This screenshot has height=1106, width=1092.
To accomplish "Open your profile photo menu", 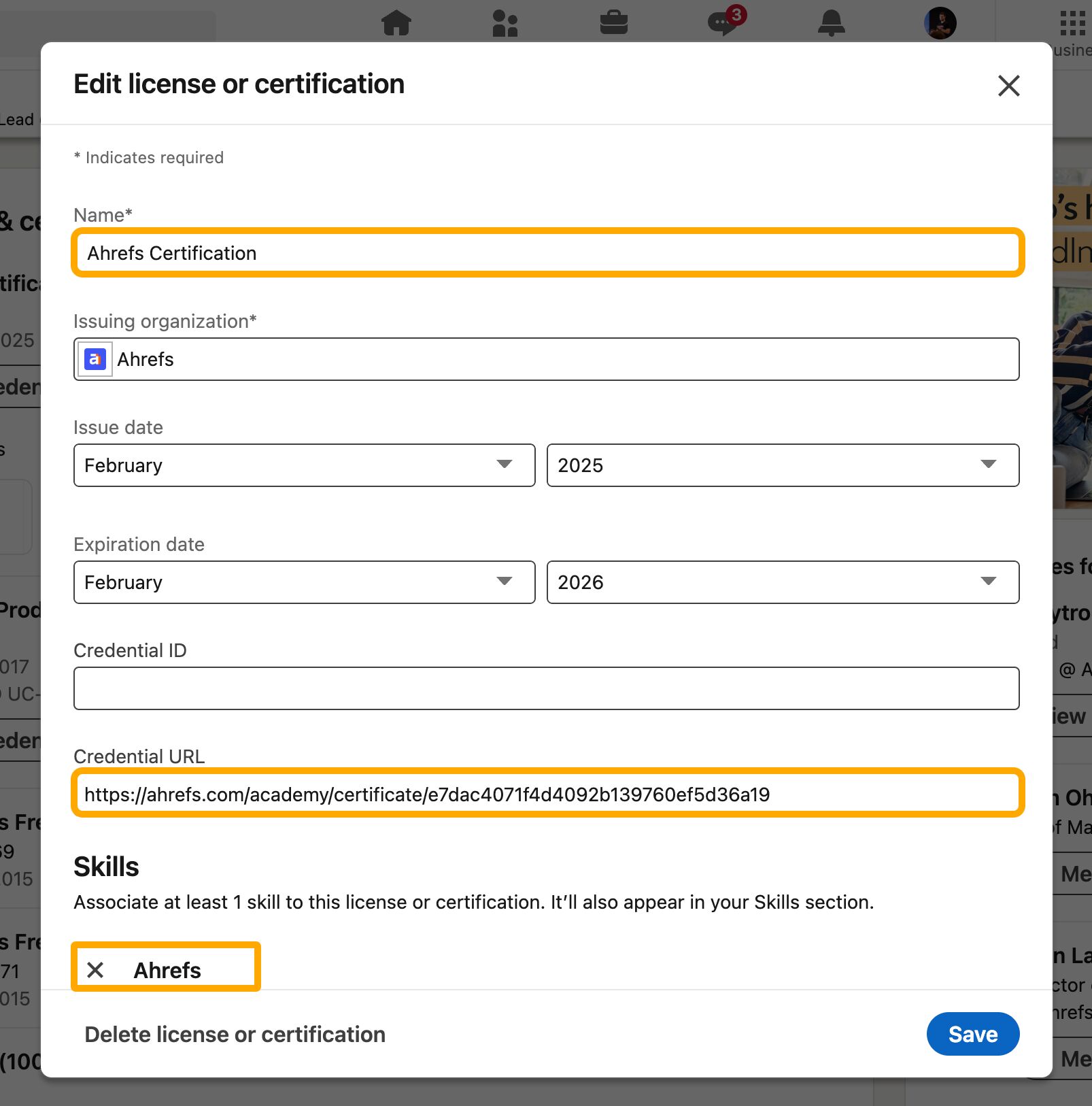I will (940, 22).
